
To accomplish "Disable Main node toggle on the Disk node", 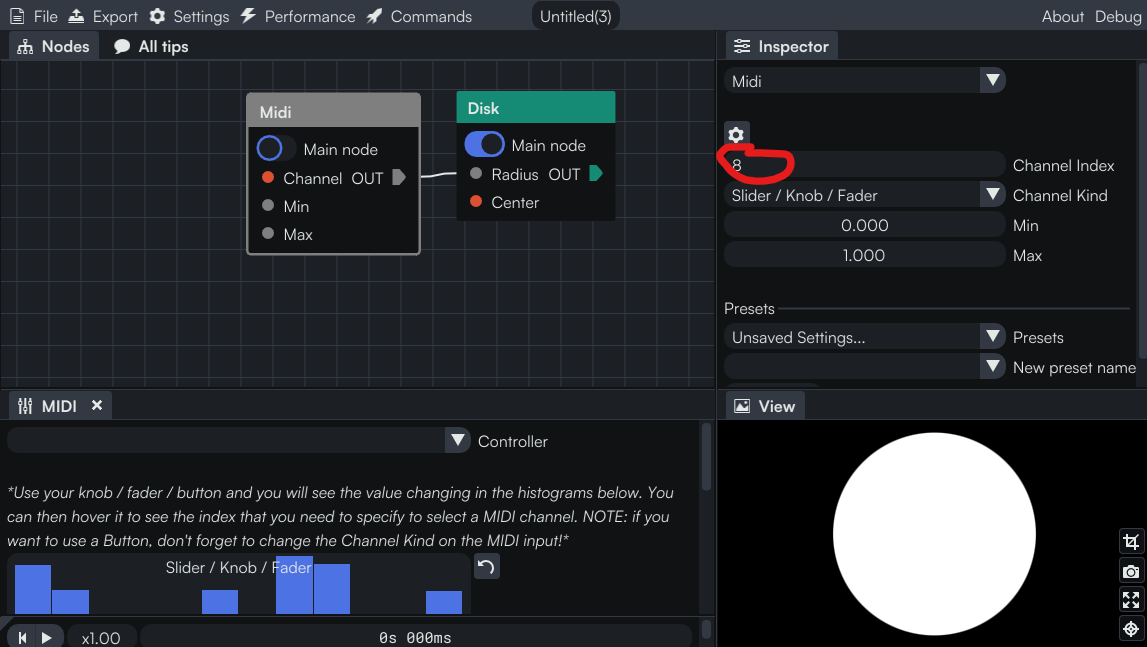I will click(484, 145).
